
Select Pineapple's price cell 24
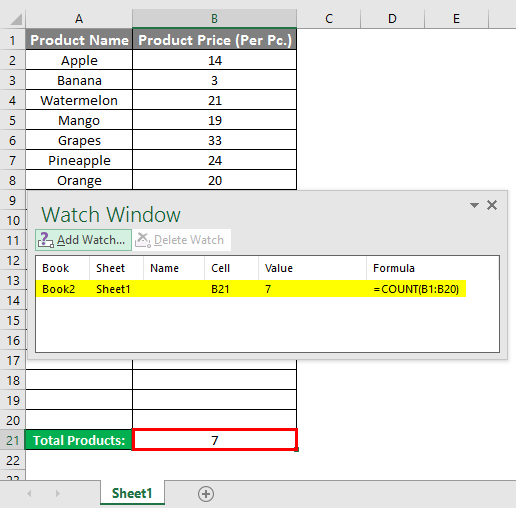(x=214, y=160)
